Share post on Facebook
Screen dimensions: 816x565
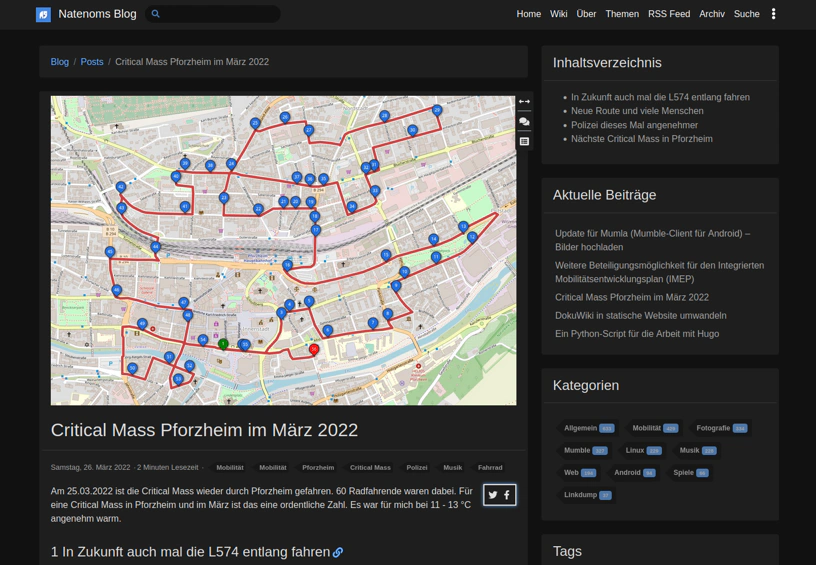tap(507, 495)
